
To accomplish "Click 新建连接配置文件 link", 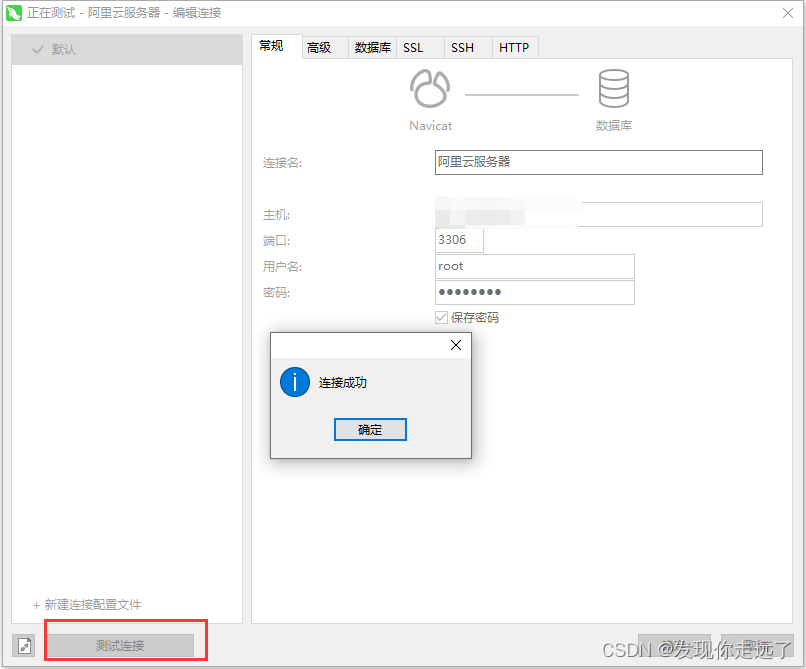I will (87, 605).
